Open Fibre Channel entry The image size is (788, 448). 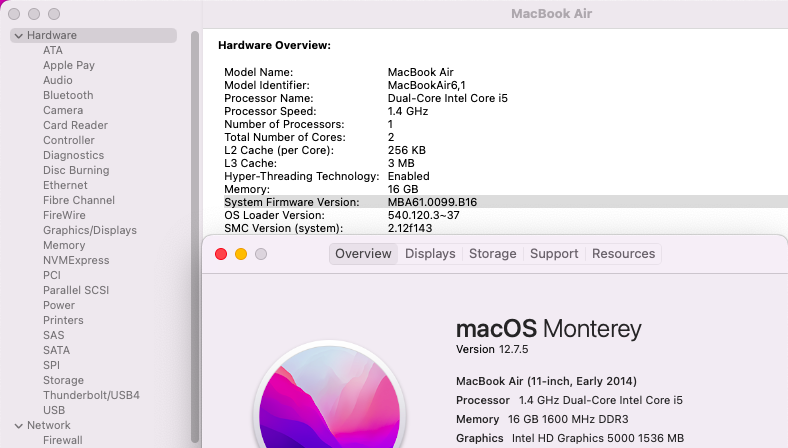(79, 200)
